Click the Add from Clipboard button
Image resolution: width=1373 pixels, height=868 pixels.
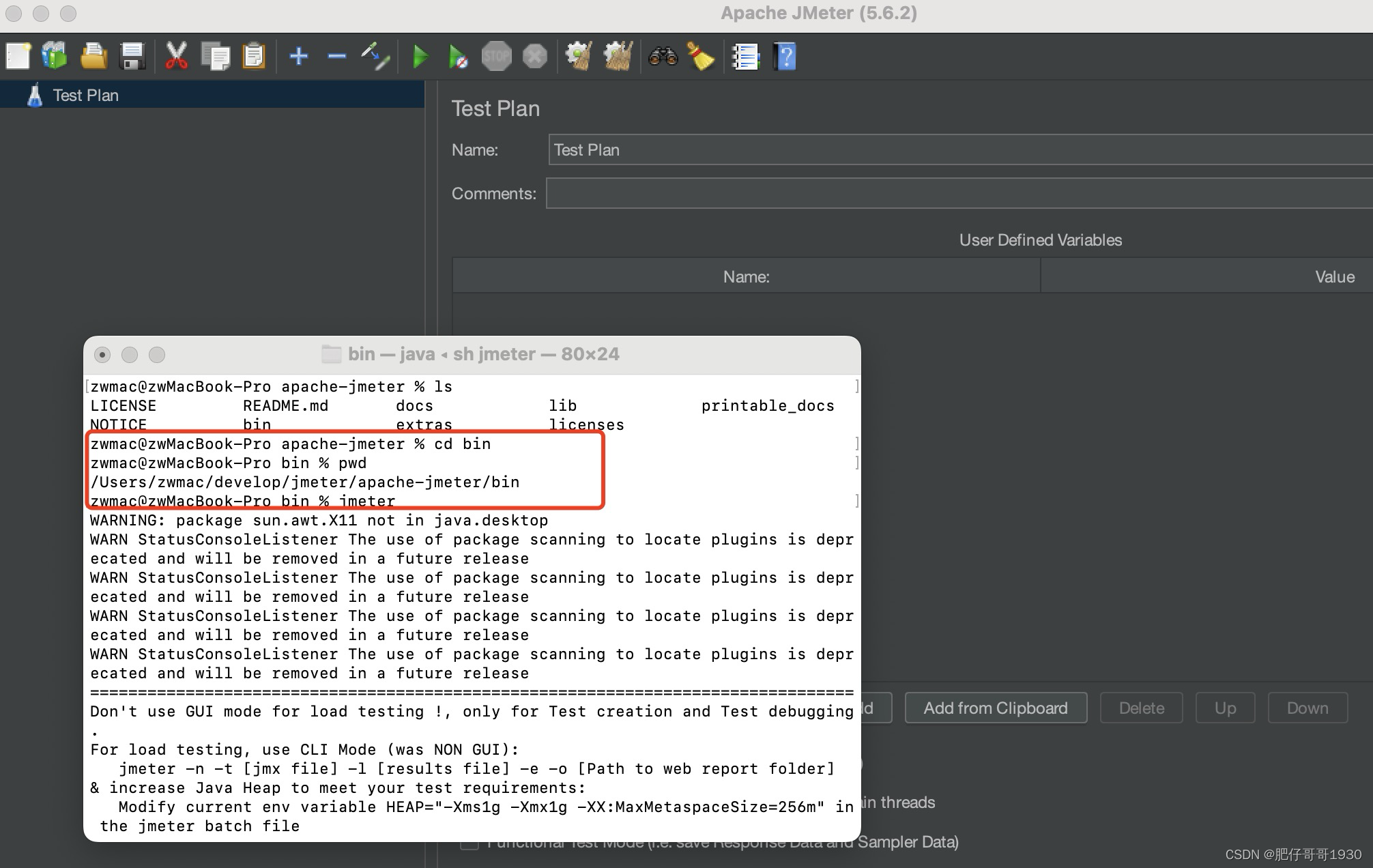996,707
